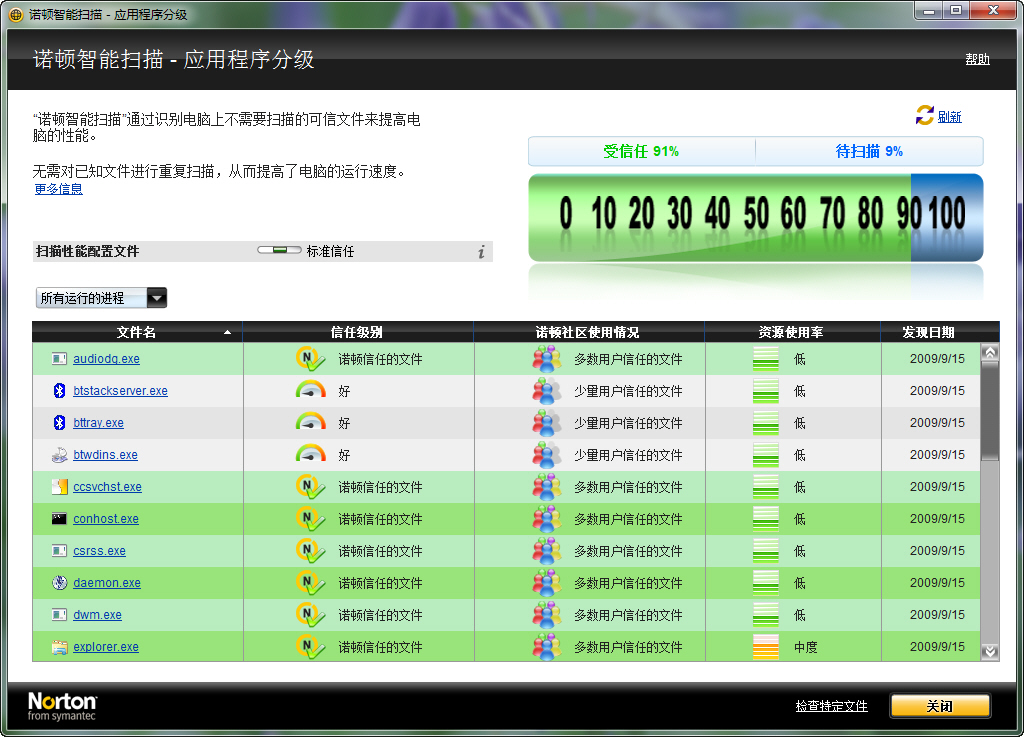Click resource usage bar icon for audiodg.exe

point(765,359)
